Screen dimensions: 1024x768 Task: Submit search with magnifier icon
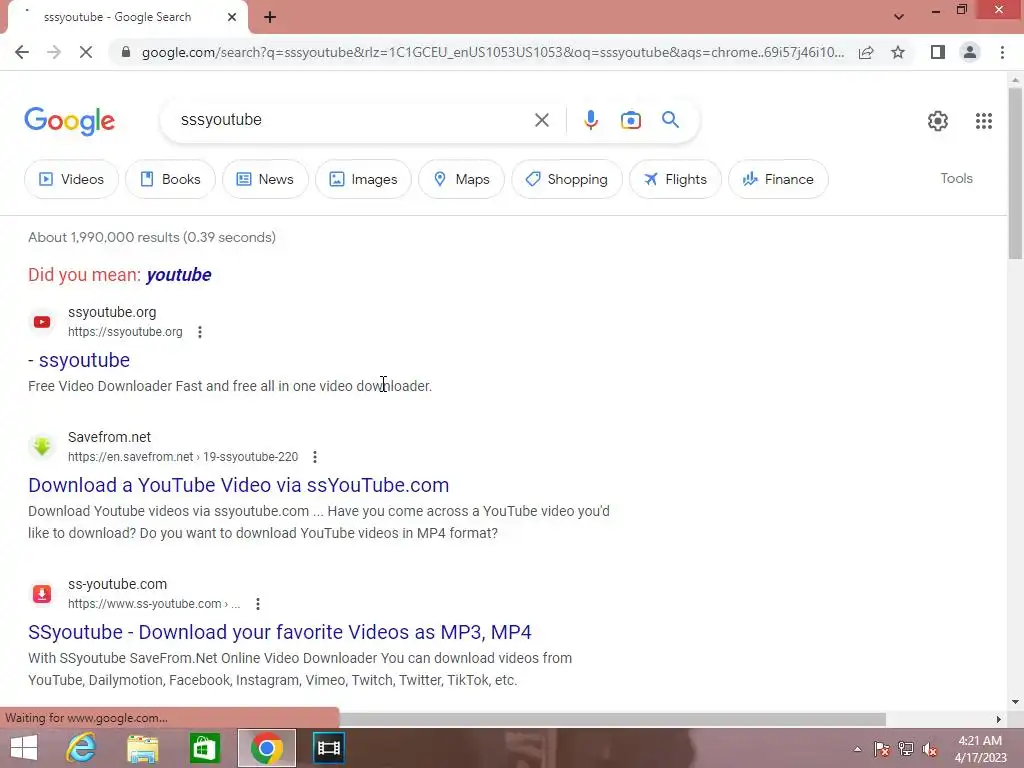[670, 120]
